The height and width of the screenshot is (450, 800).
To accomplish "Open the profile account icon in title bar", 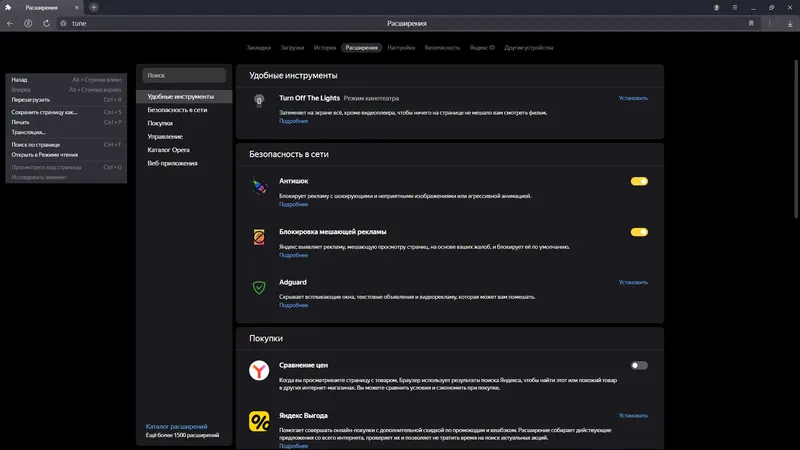I will tap(716, 8).
